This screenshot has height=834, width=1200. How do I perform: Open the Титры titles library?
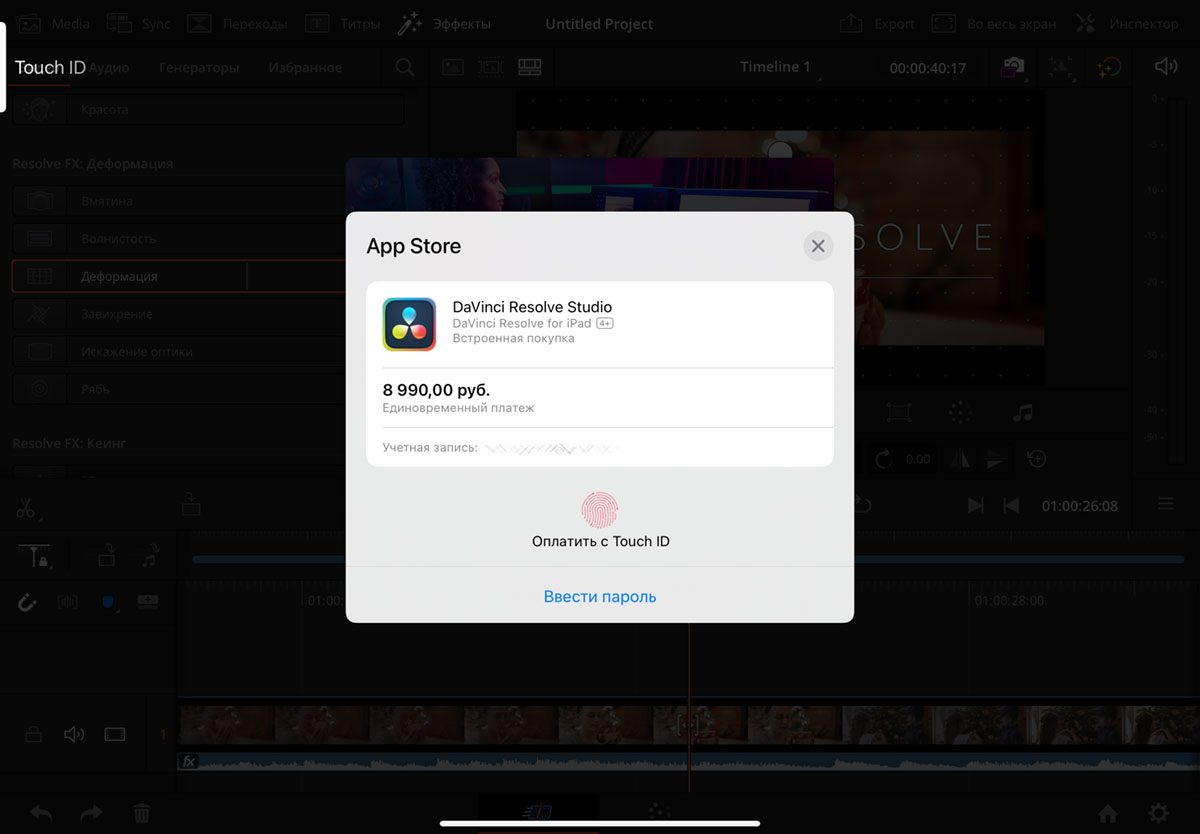click(x=342, y=23)
